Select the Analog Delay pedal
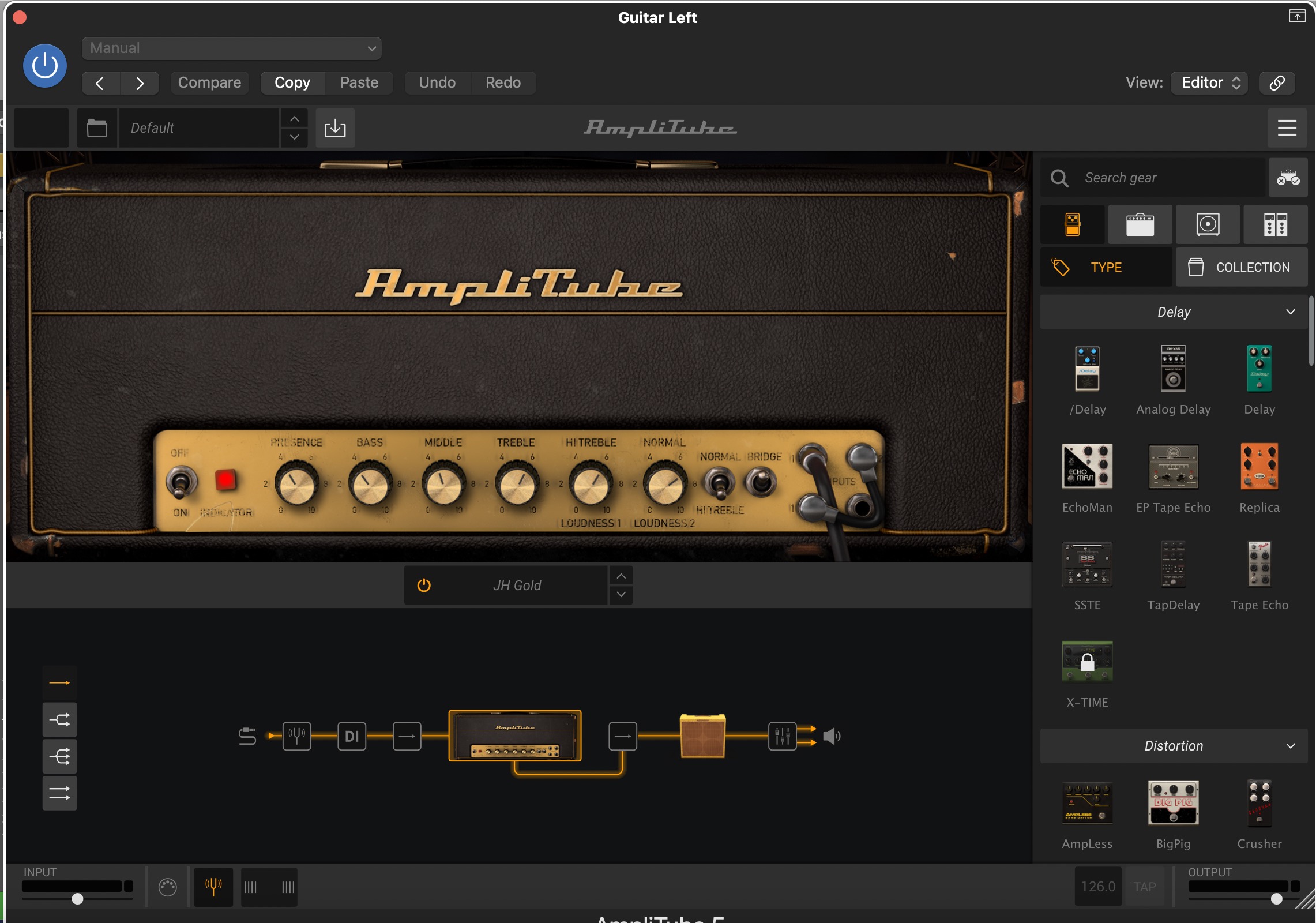 point(1173,369)
